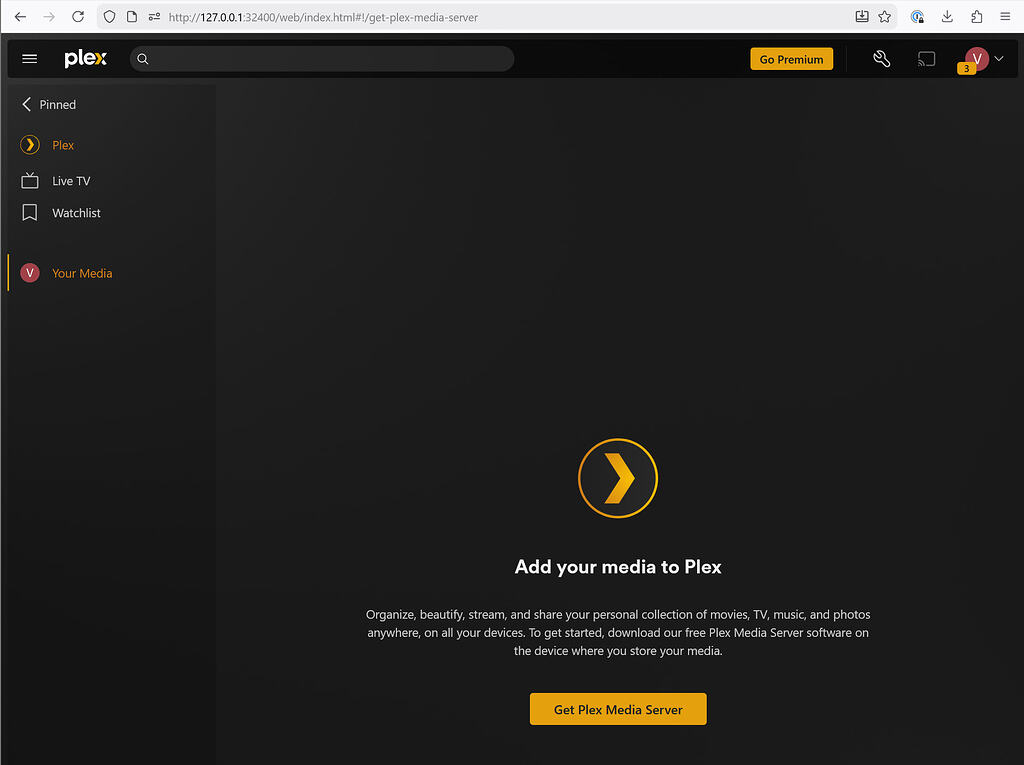
Task: Click the notifications badge showing 3
Action: (966, 68)
